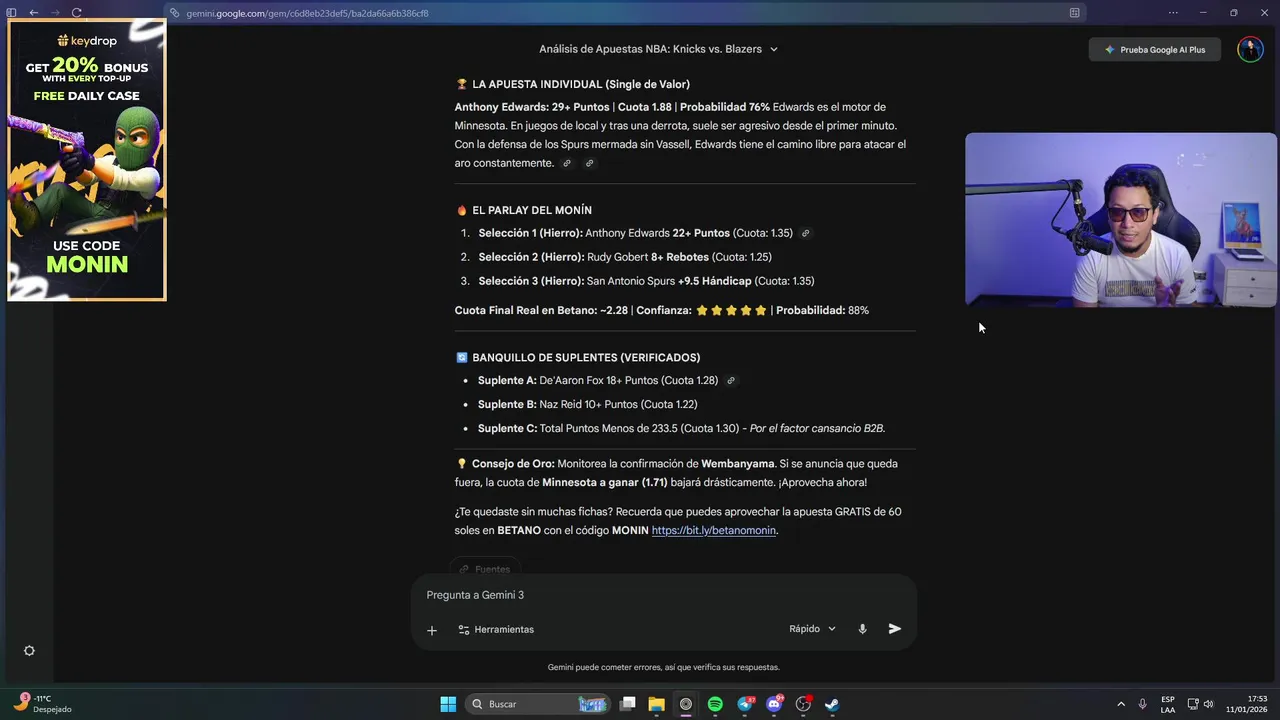1280x720 pixels.
Task: Click the 'Consejo de Oro' tip text
Action: 676,473
